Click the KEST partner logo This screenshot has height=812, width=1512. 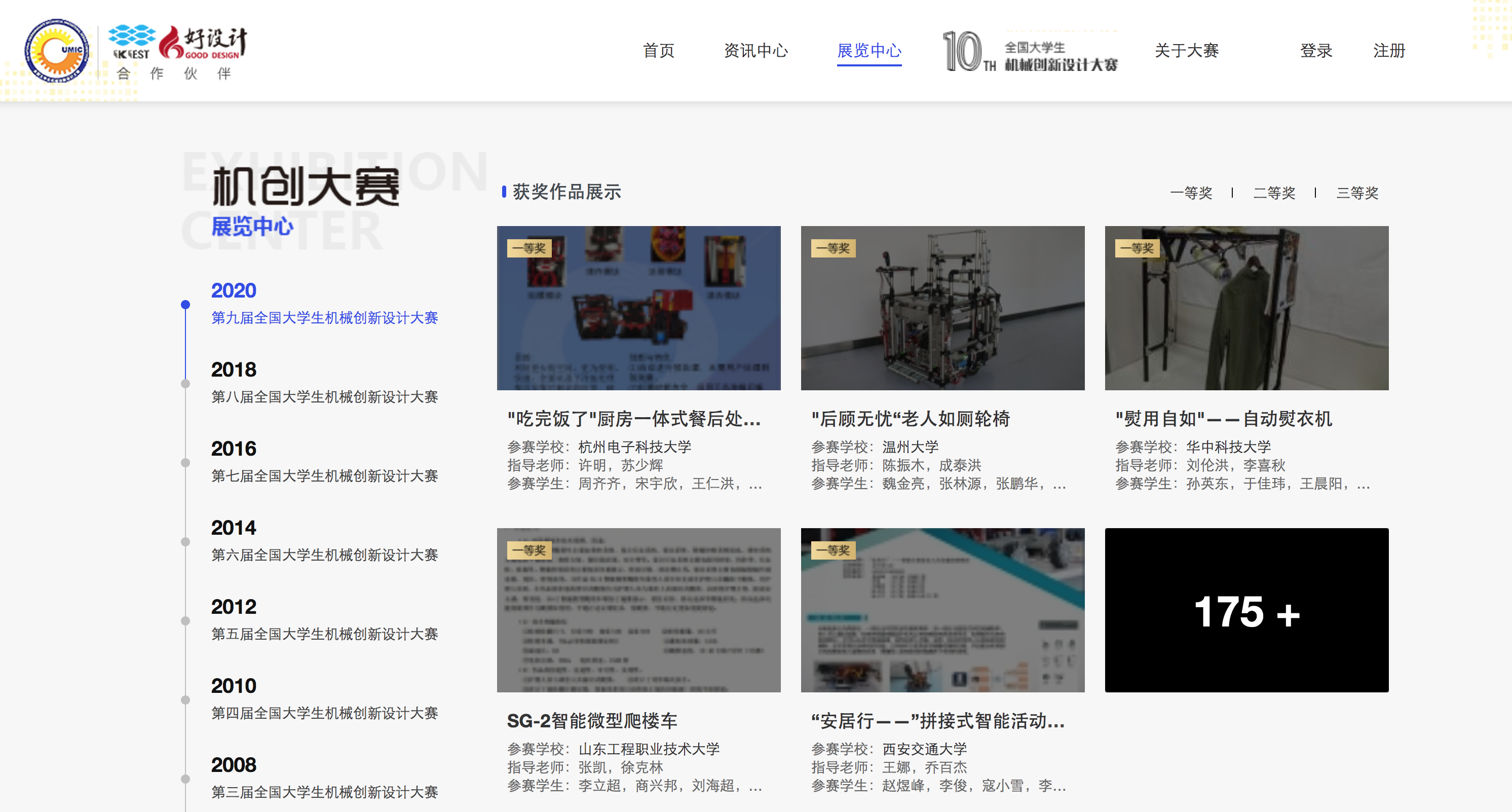coord(131,42)
